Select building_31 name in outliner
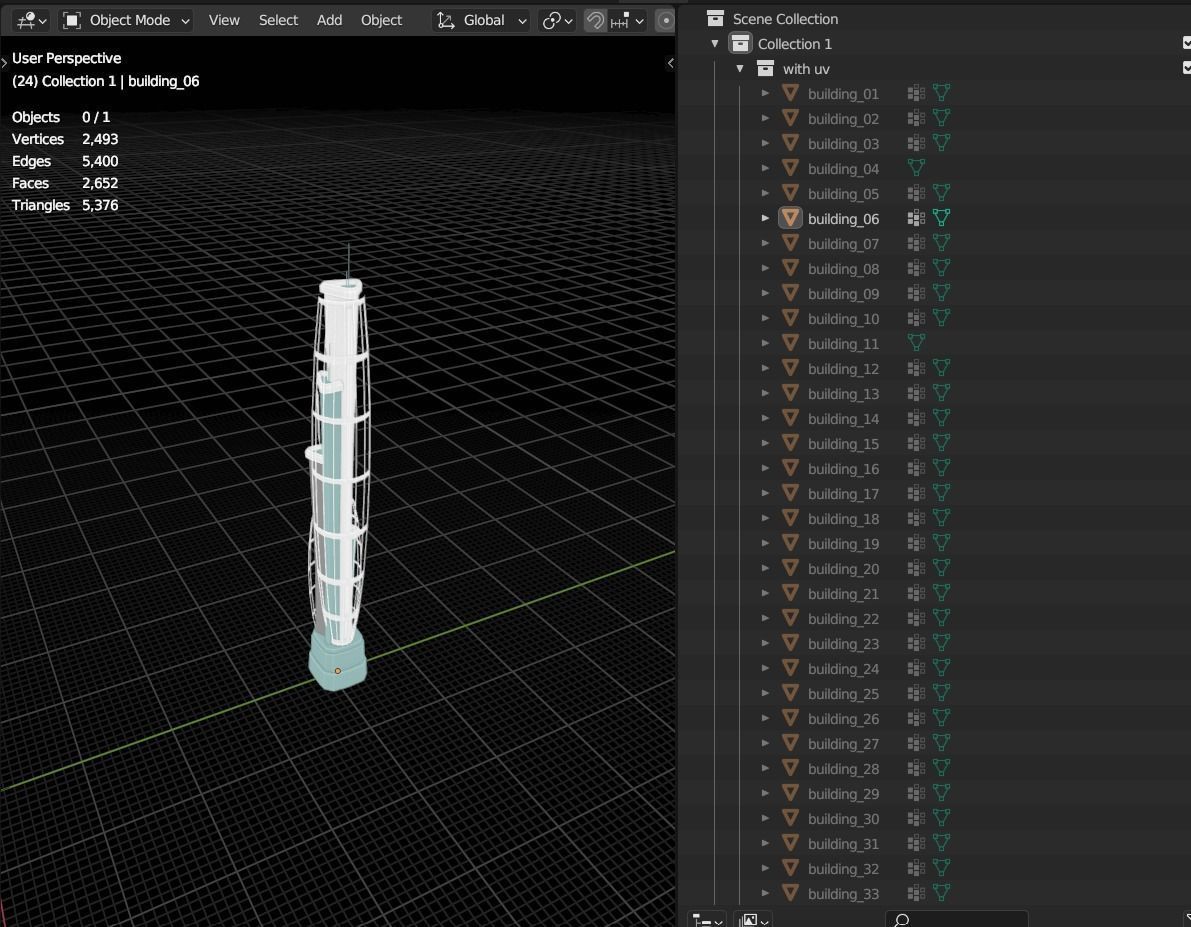Image resolution: width=1191 pixels, height=927 pixels. pyautogui.click(x=843, y=844)
